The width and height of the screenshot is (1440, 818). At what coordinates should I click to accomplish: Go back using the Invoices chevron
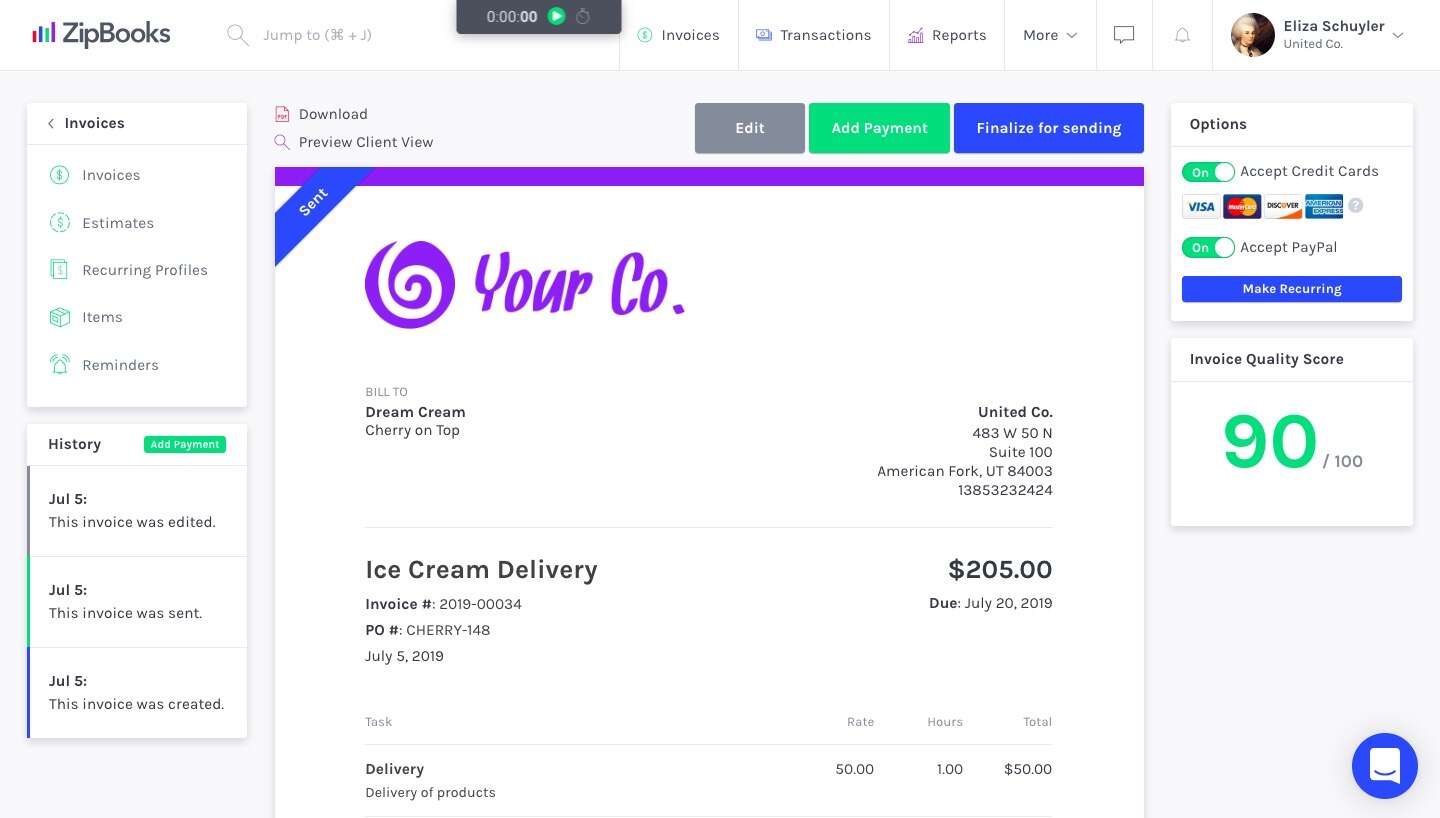coord(51,124)
